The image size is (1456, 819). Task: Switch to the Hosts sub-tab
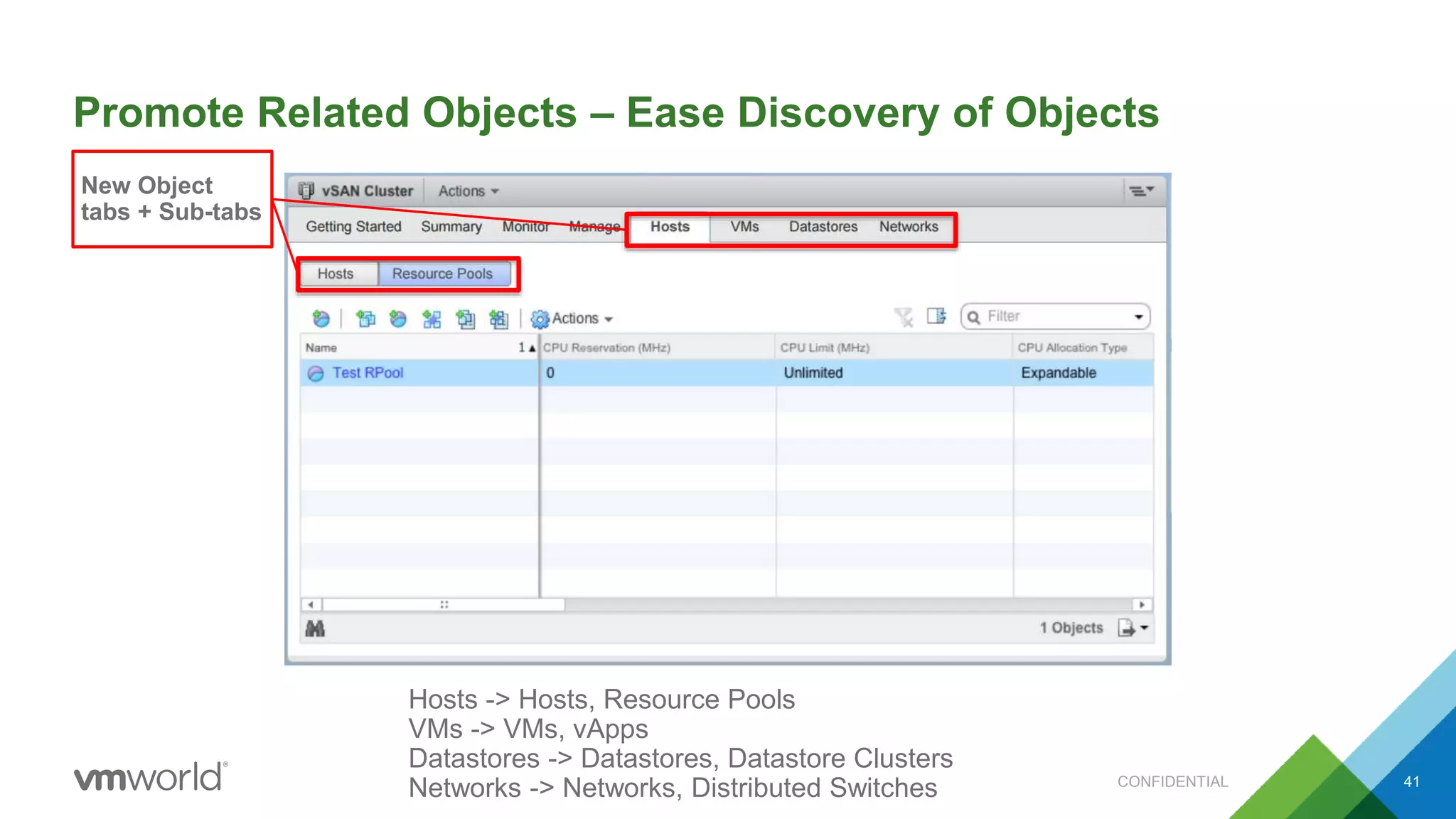pos(339,274)
